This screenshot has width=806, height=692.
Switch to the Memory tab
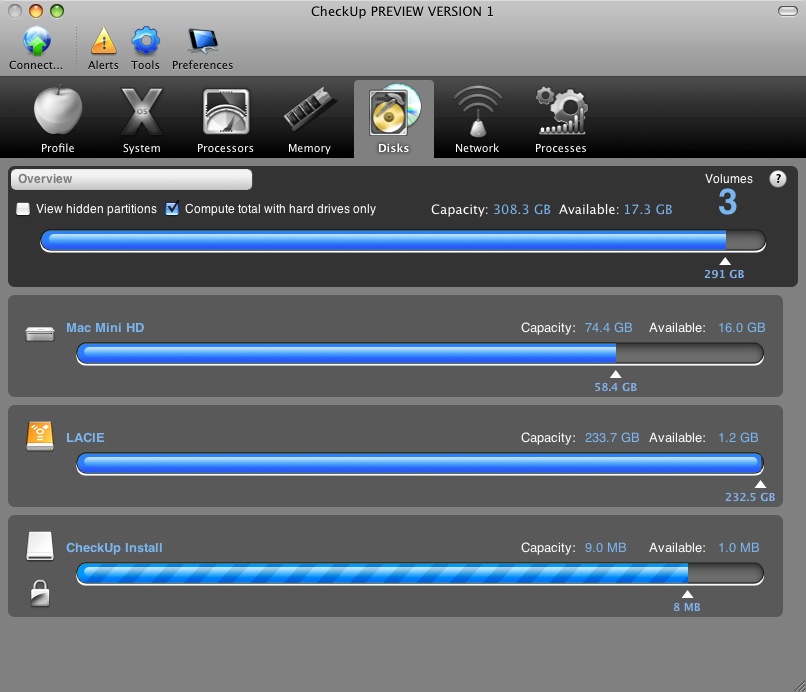[309, 119]
